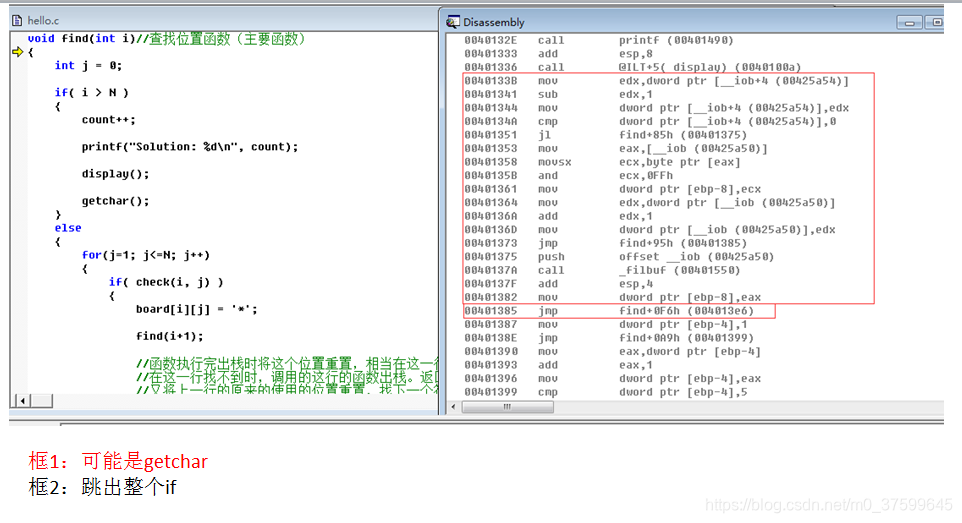Viewport: 962px width, 523px height.
Task: Click the 'display();' call in hello.c
Action: click(115, 174)
